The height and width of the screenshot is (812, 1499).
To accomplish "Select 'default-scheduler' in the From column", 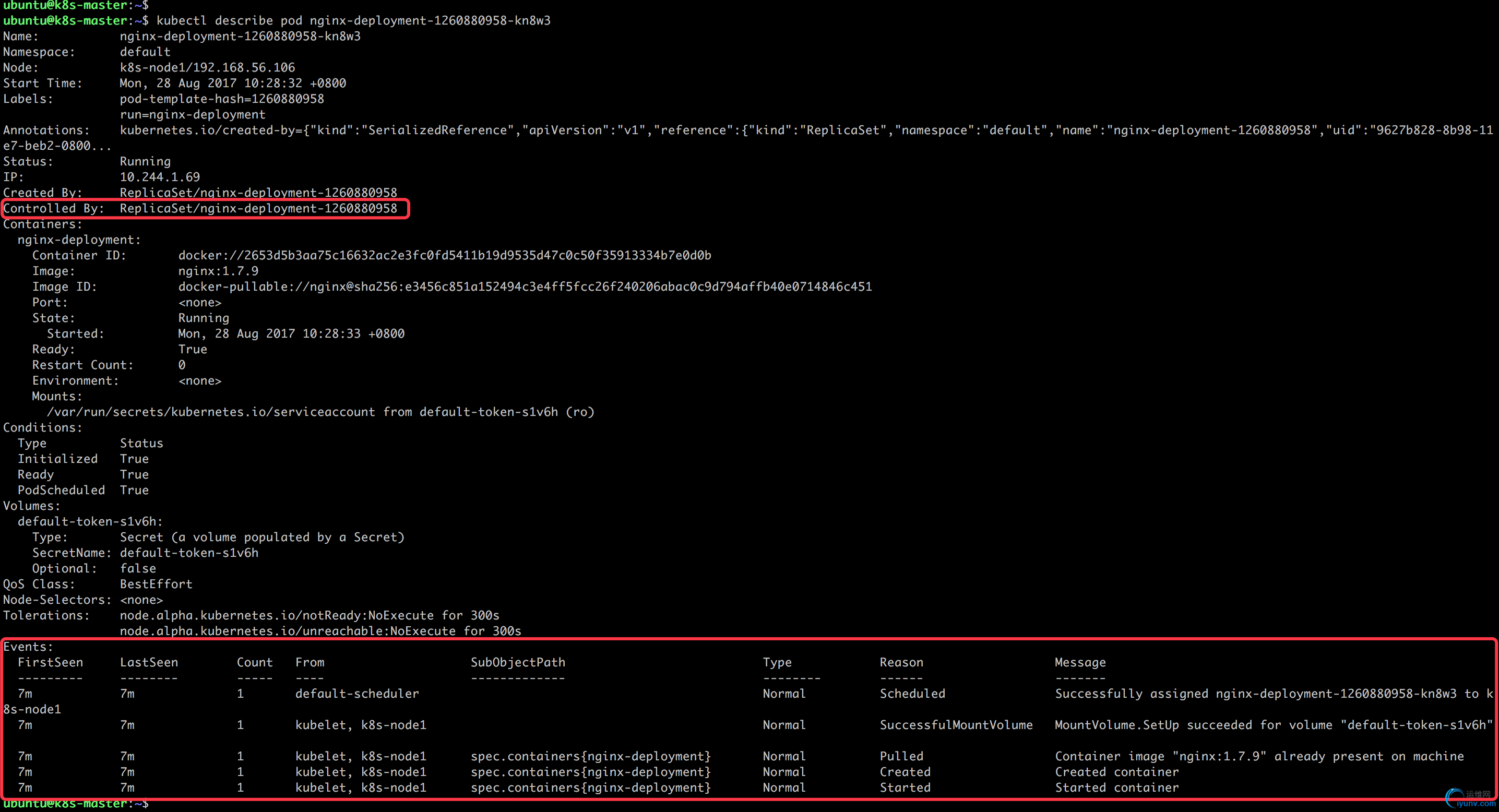I will 358,694.
